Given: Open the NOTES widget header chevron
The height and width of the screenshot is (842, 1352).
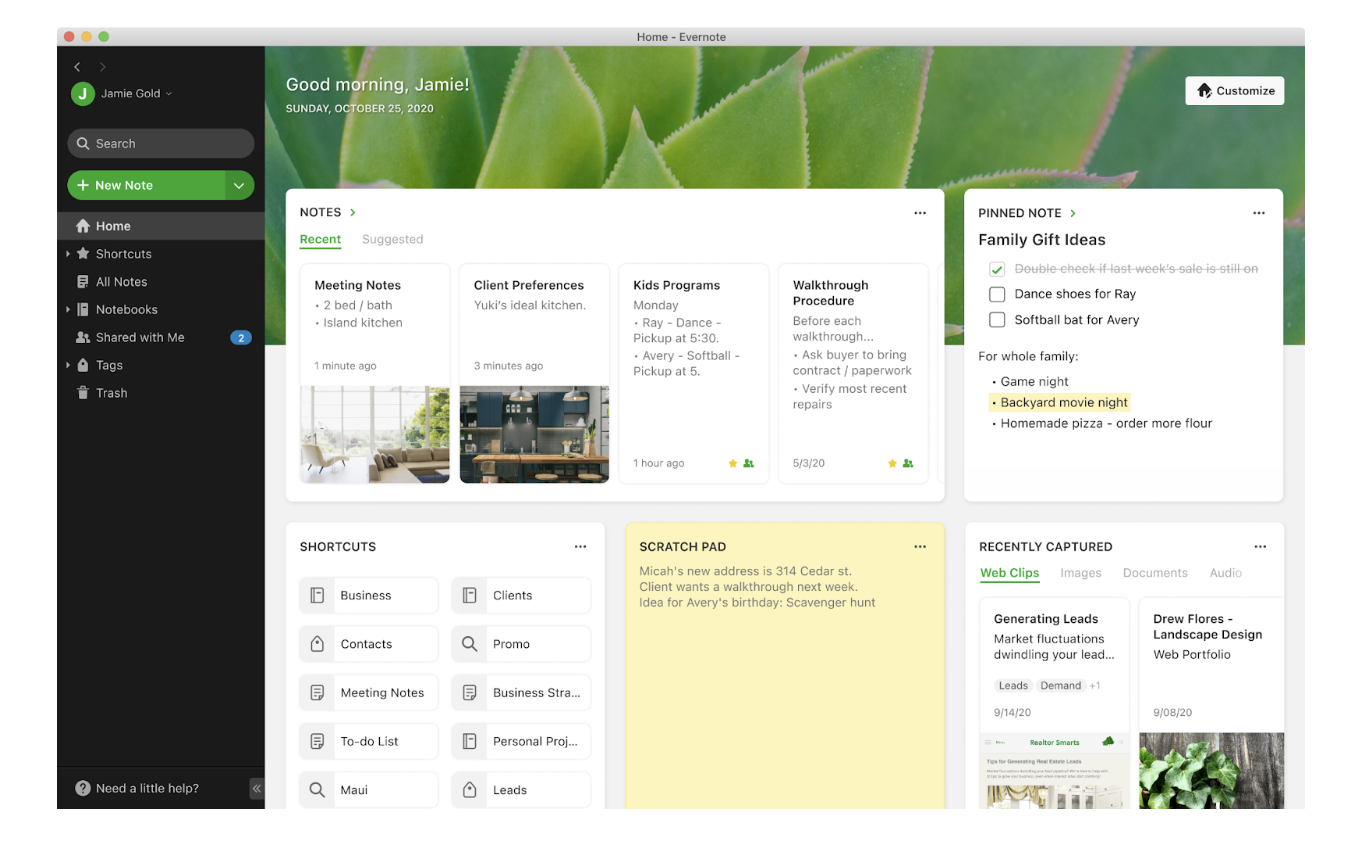Looking at the screenshot, I should click(x=353, y=213).
